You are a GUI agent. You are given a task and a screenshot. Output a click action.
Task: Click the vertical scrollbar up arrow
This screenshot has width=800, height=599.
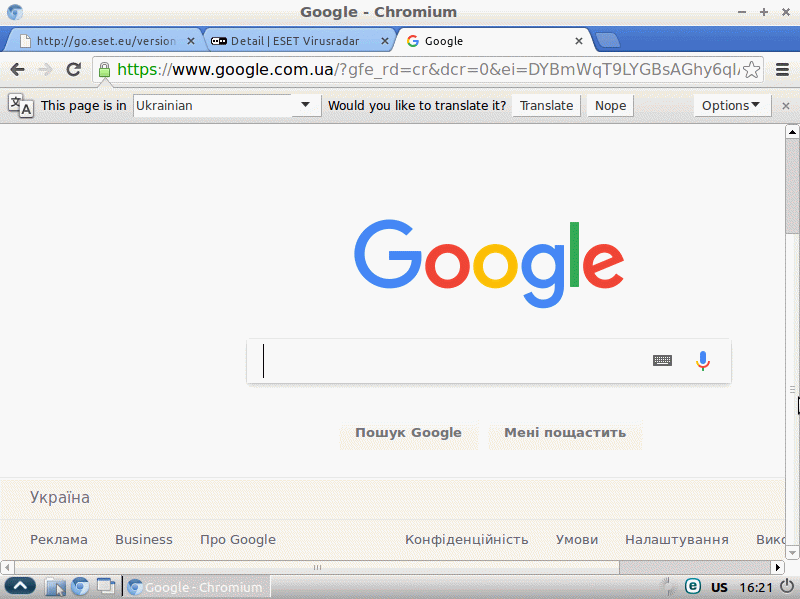pos(792,132)
